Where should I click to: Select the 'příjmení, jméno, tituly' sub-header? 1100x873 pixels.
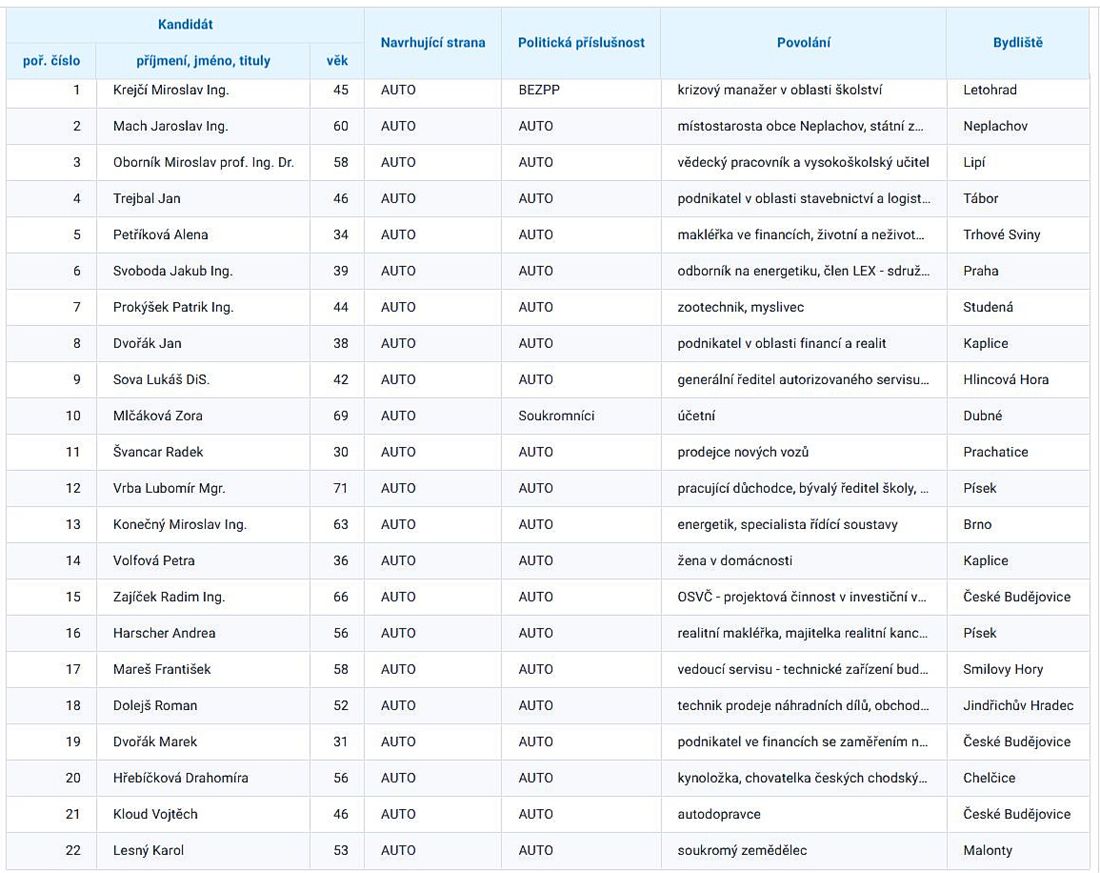tap(203, 61)
